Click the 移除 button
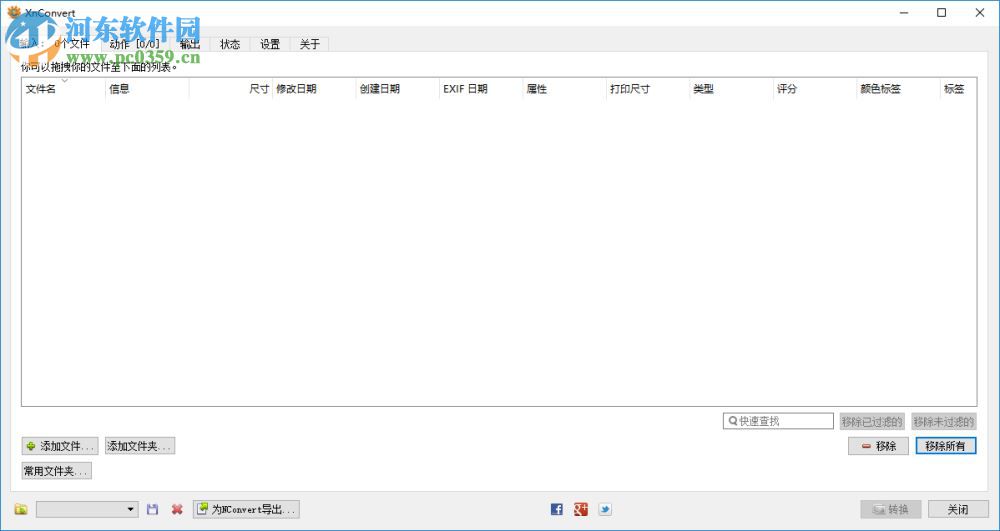Viewport: 1000px width, 531px height. (x=878, y=446)
